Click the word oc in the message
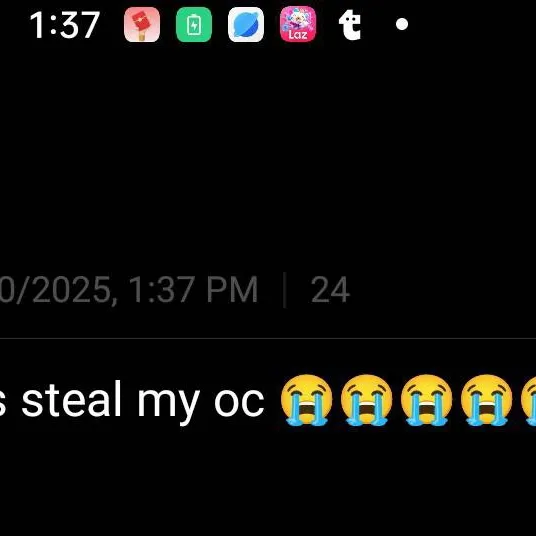 pyautogui.click(x=239, y=402)
